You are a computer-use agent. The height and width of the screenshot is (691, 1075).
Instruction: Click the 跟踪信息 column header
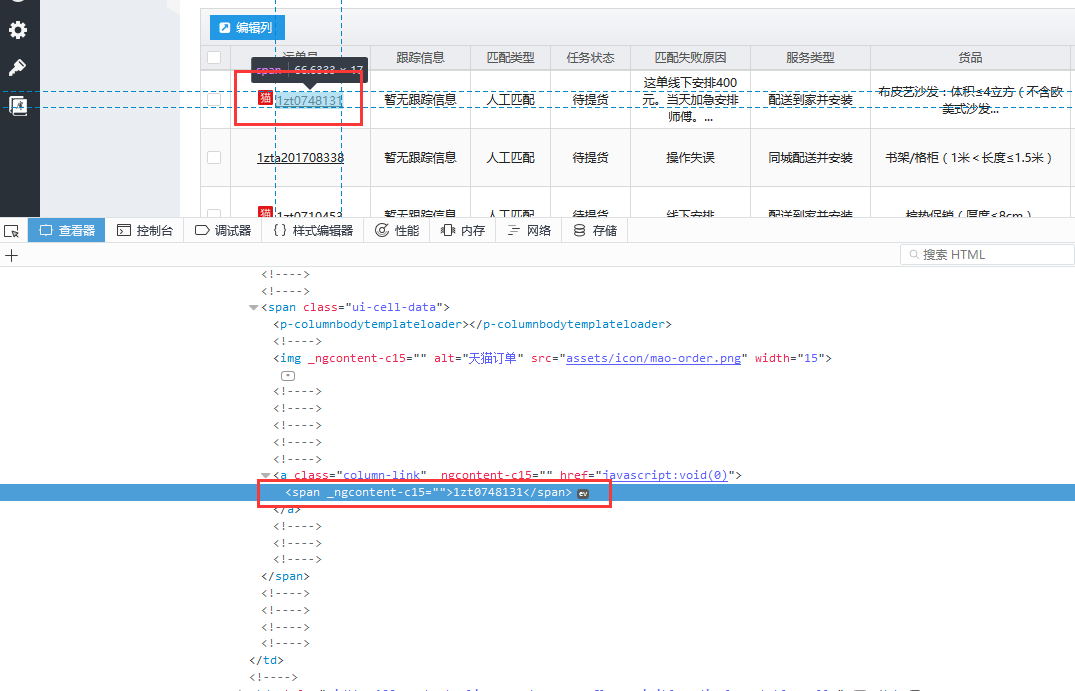tap(420, 58)
